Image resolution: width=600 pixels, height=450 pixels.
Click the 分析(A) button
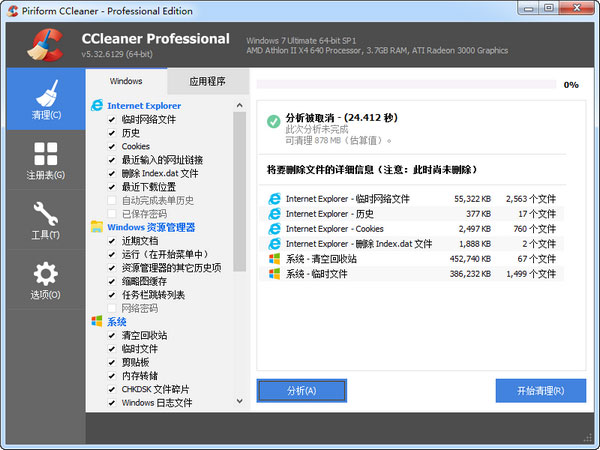click(301, 390)
